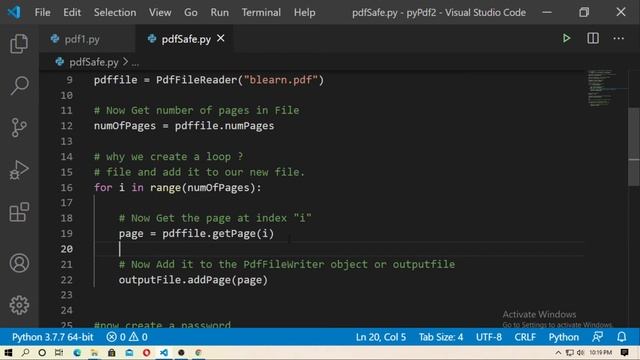This screenshot has width=640, height=360.
Task: Open notifications bell in status bar
Action: pos(621,337)
